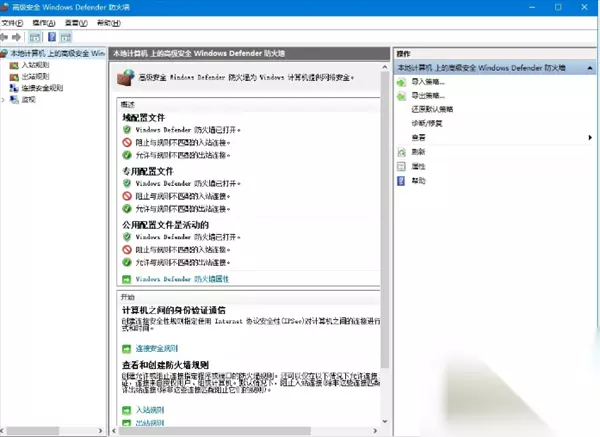600x437 pixels.
Task: Select 入站规则 in the left tree
Action: tap(35, 65)
